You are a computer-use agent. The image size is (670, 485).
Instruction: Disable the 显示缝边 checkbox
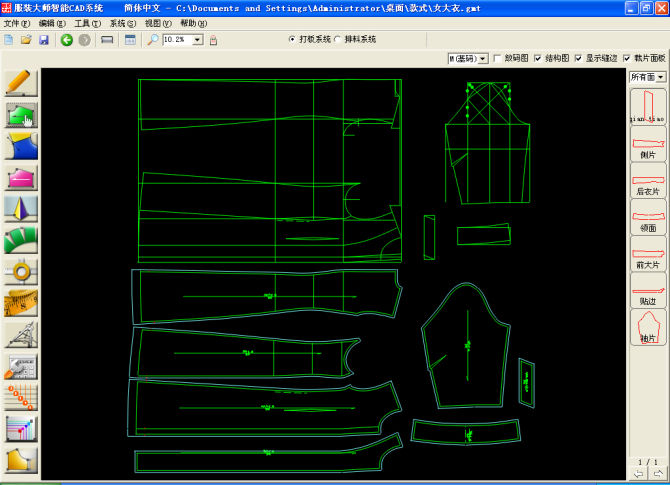578,59
